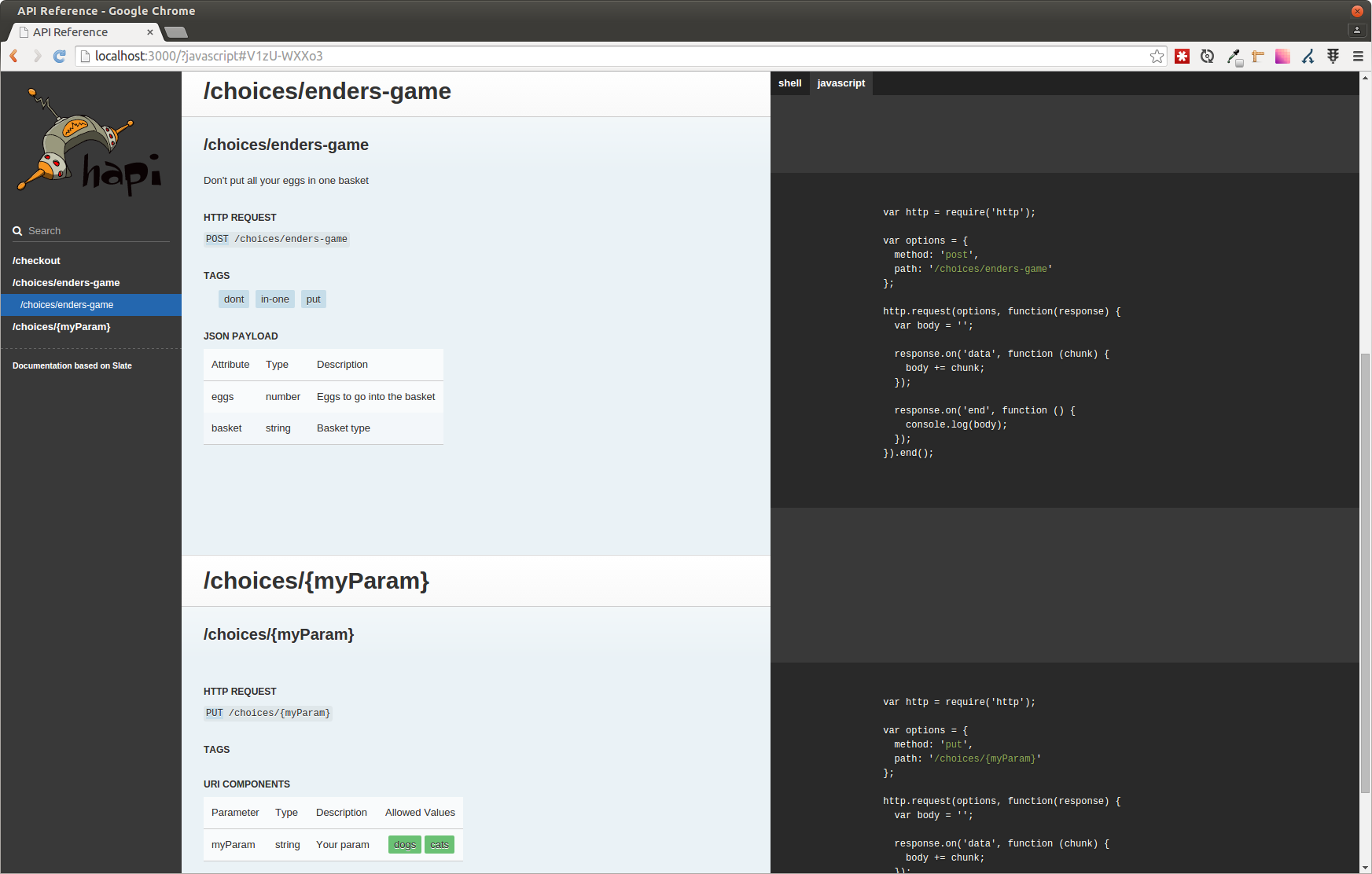Click the hapi logo image
The width and height of the screenshot is (1372, 874).
[x=90, y=141]
